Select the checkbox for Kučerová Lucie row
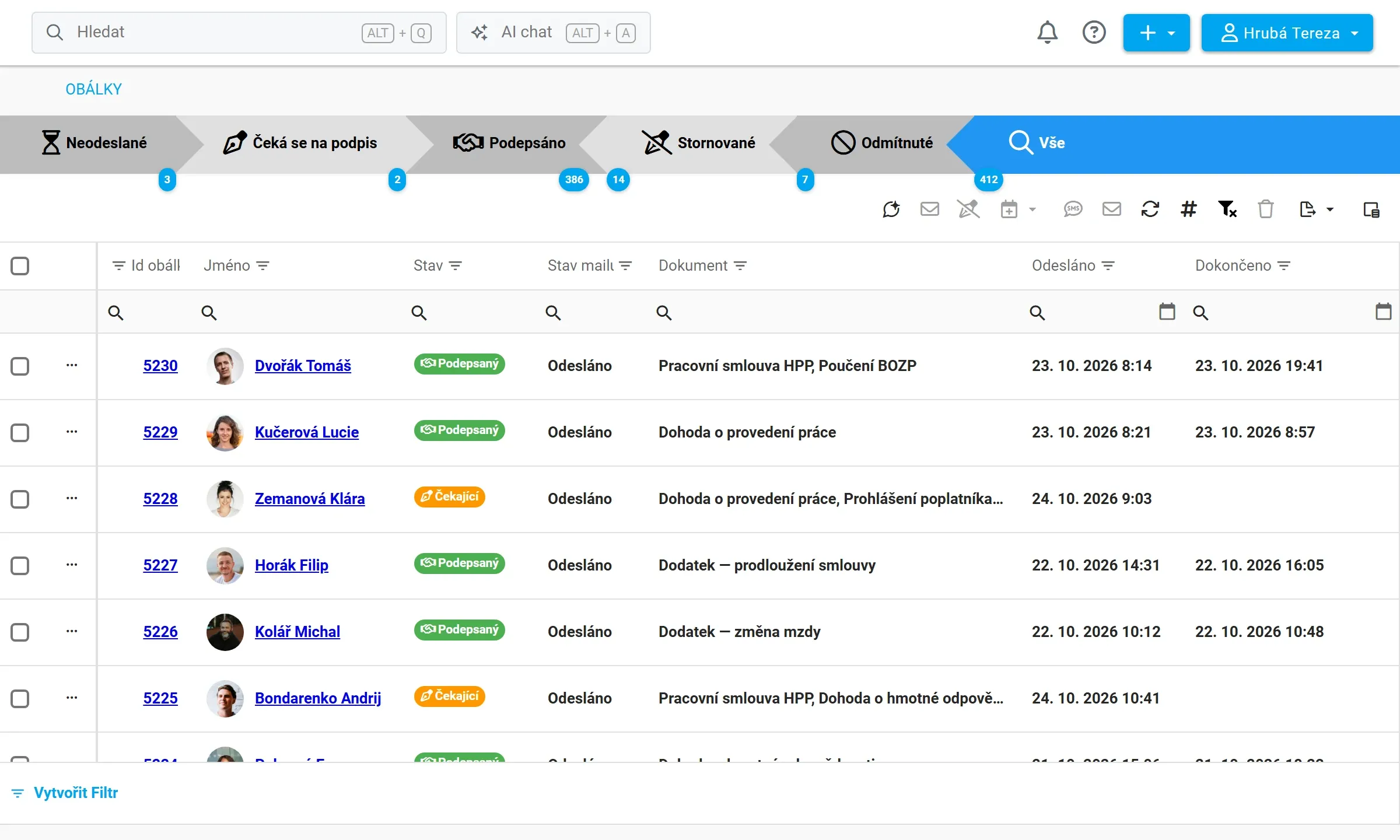 click(20, 433)
